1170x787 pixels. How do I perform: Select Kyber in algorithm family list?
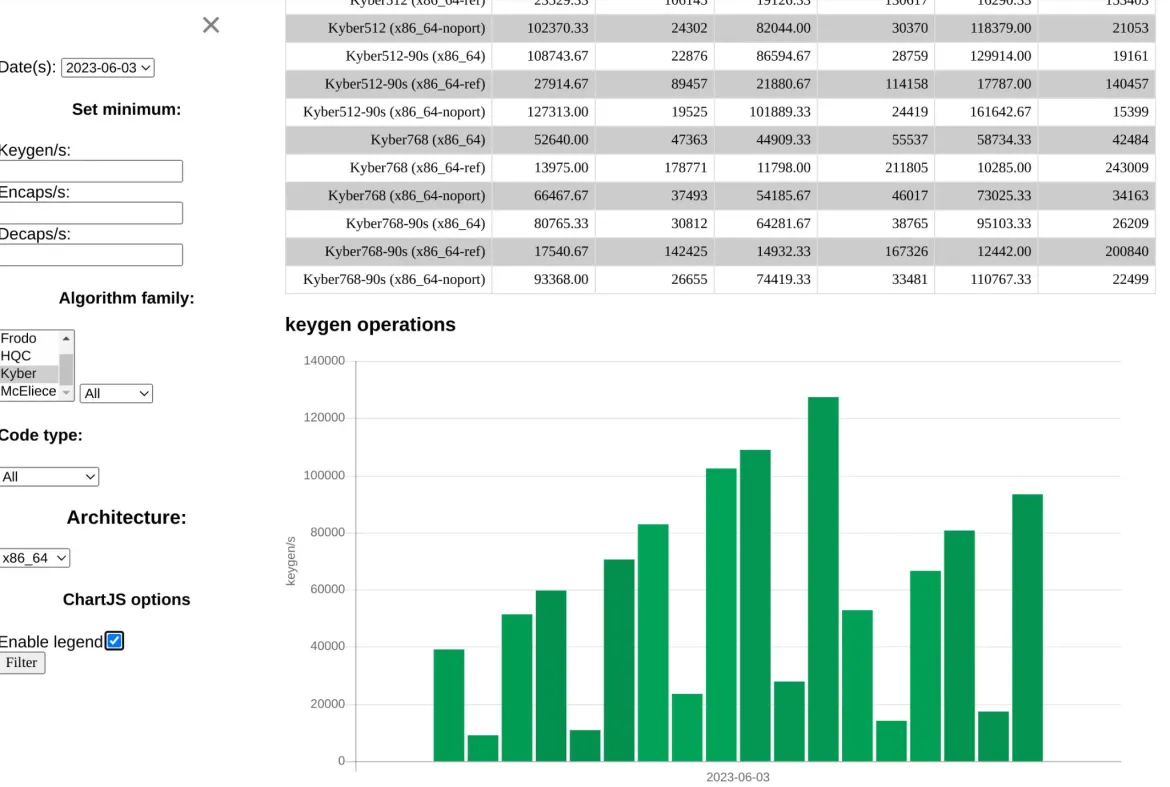pos(28,374)
